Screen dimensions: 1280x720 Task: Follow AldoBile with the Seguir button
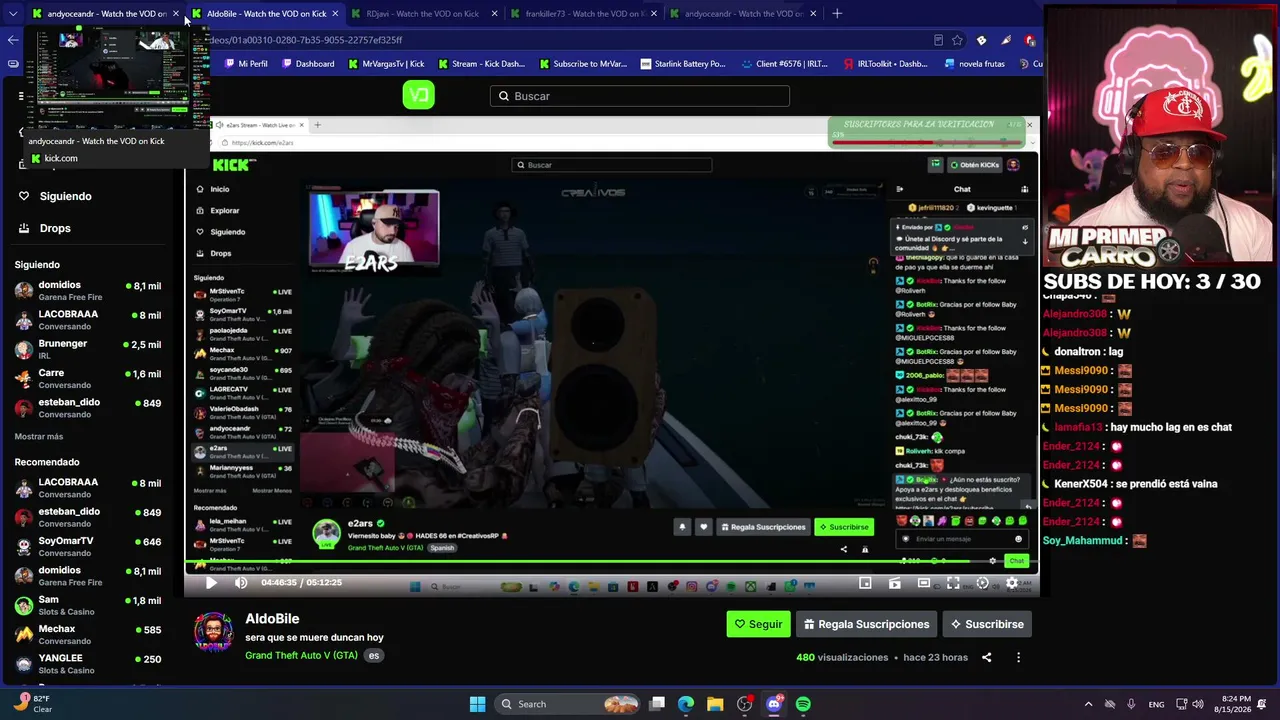click(x=758, y=624)
